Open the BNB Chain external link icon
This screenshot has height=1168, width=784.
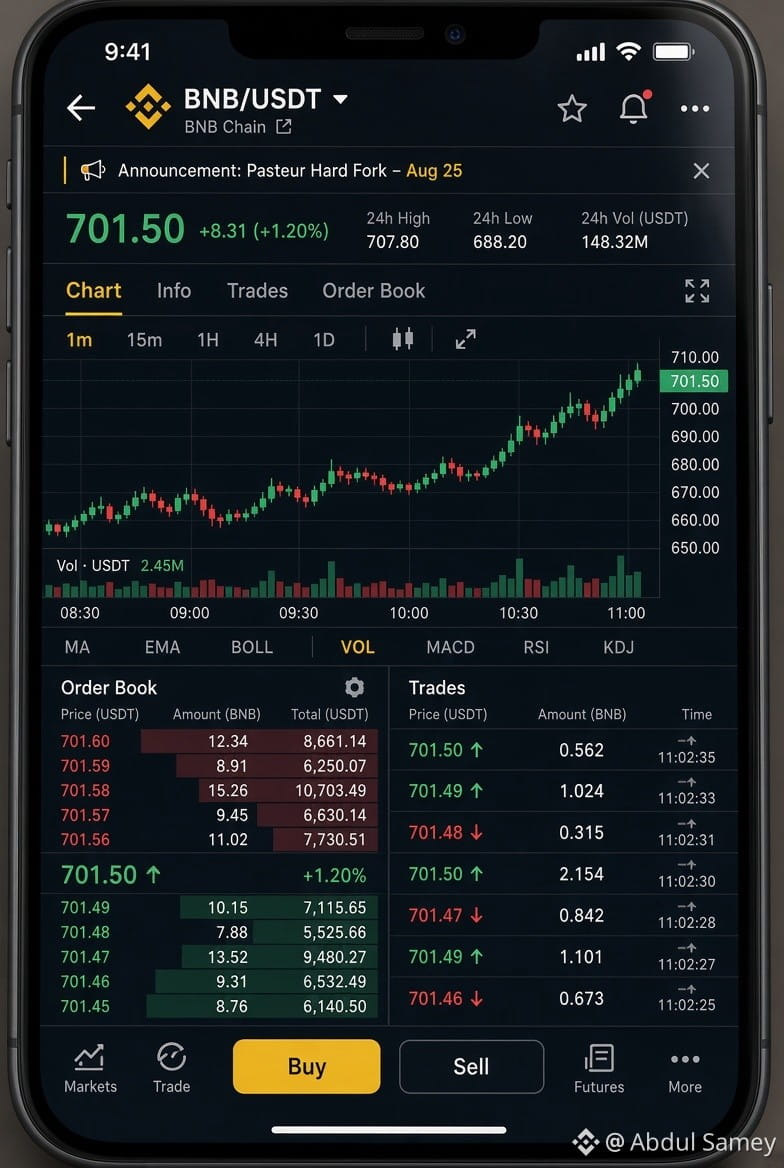pos(284,127)
